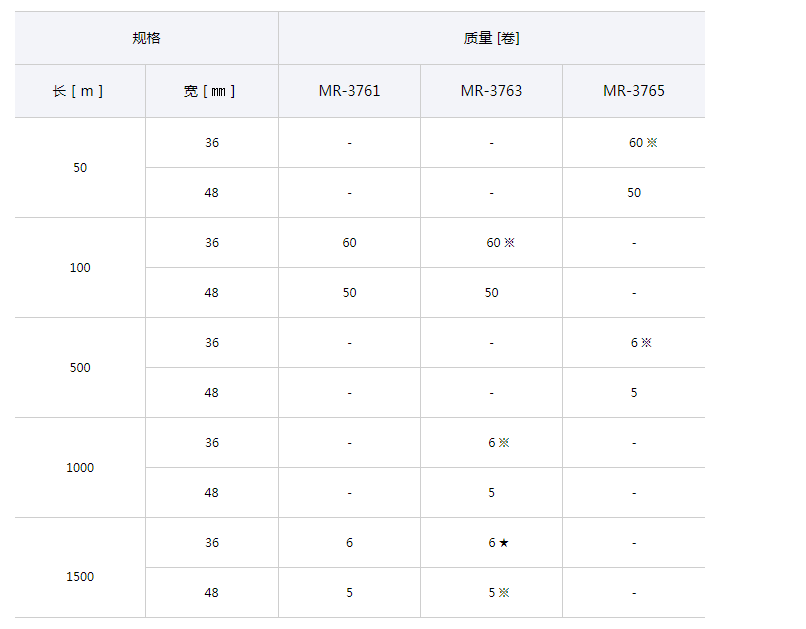The image size is (806, 629).
Task: Click the ※ mark beside 60 in MR-3763 column
Action: [509, 243]
